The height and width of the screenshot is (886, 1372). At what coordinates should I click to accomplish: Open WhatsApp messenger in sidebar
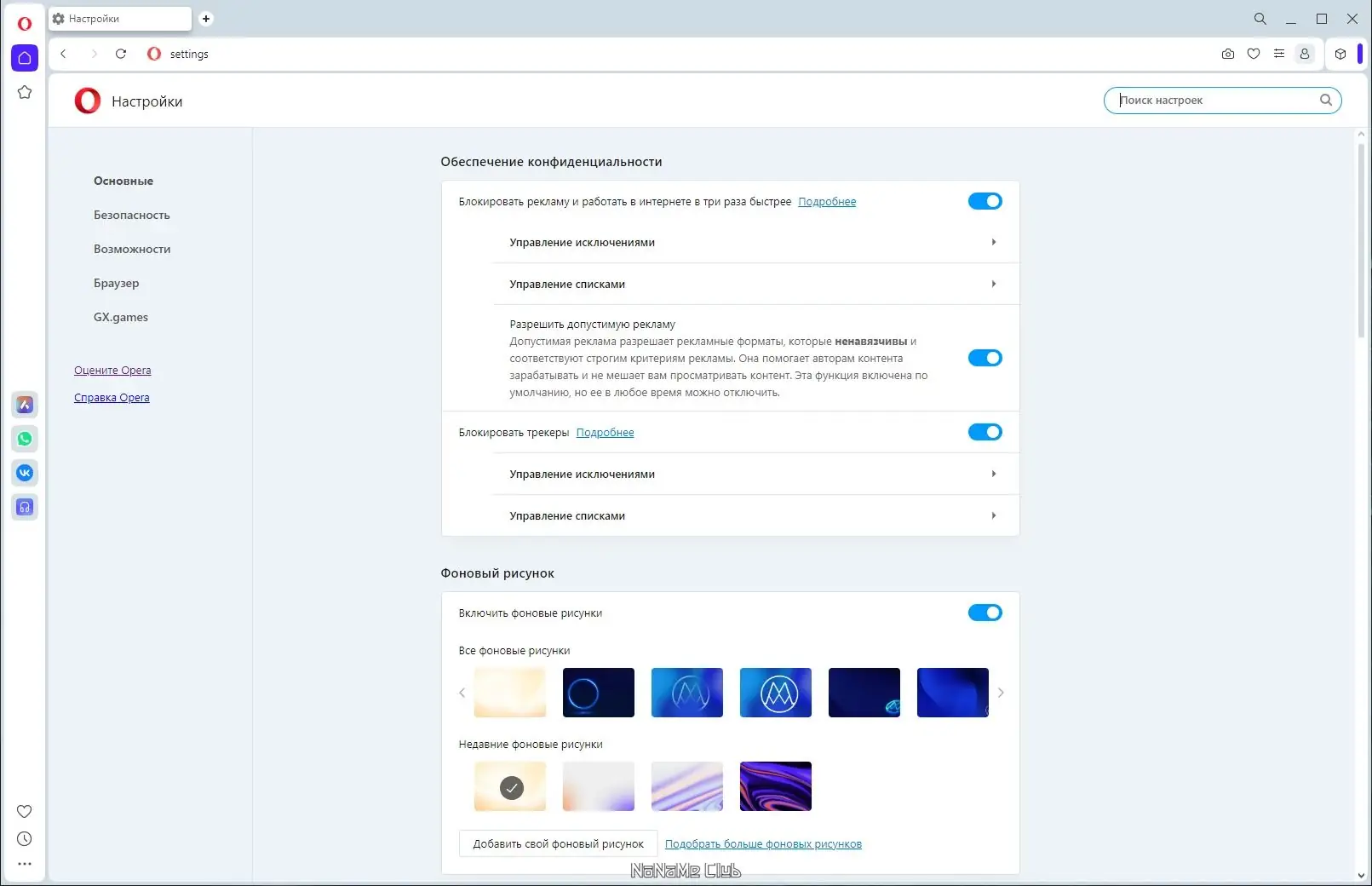coord(25,439)
